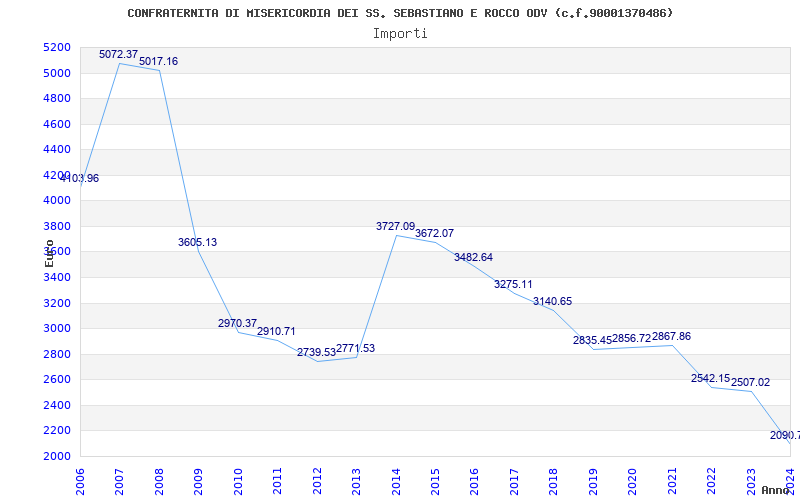The height and width of the screenshot is (500, 800).
Task: Click the 3275.11 data label
Action: [x=513, y=285]
